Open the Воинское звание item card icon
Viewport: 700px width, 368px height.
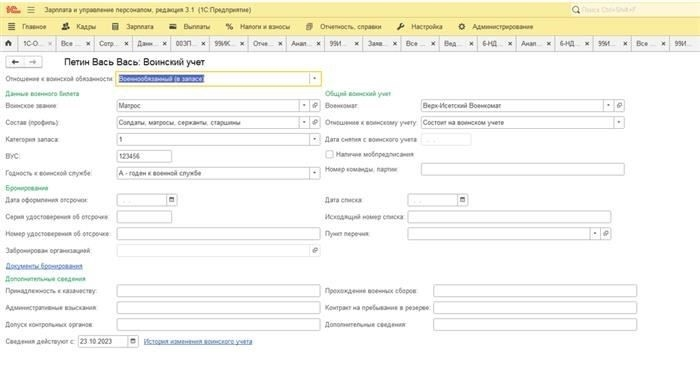coord(315,105)
